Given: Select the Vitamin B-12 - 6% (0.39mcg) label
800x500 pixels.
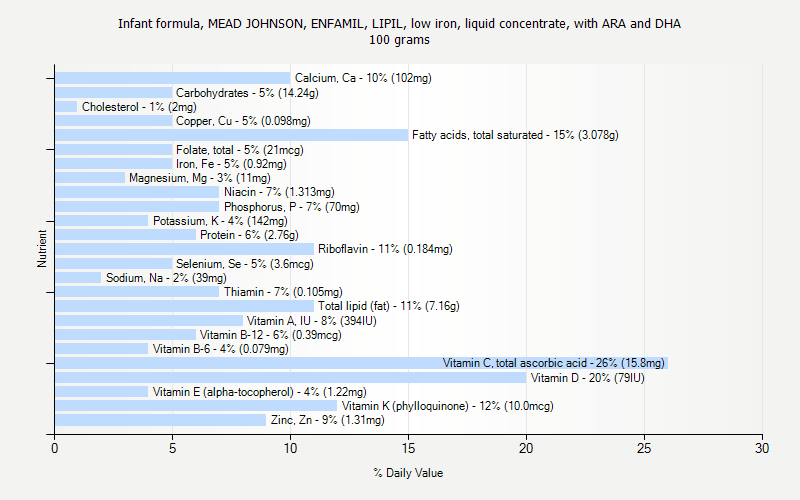Looking at the screenshot, I should [271, 335].
